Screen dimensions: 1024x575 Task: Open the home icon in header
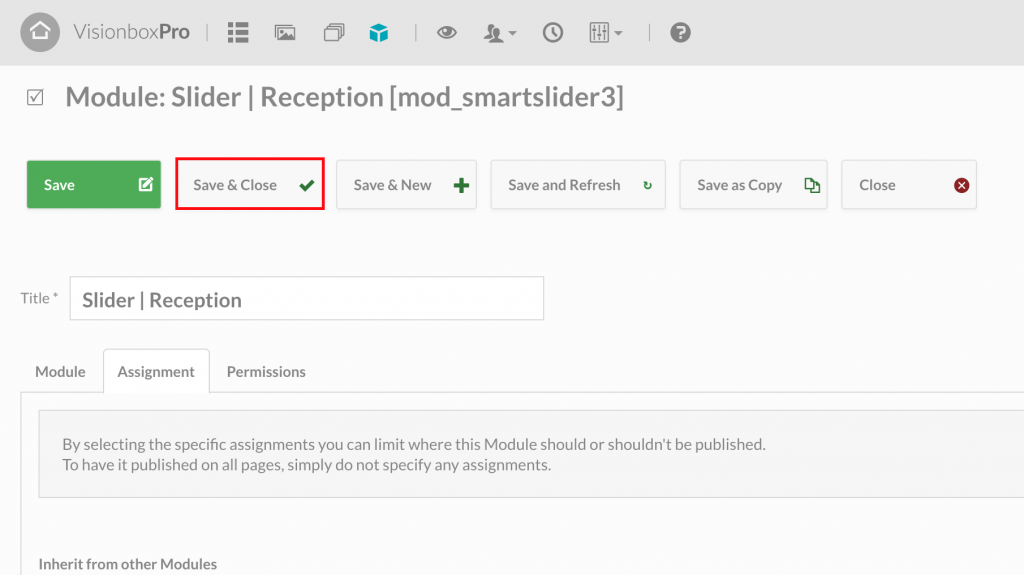click(x=40, y=32)
